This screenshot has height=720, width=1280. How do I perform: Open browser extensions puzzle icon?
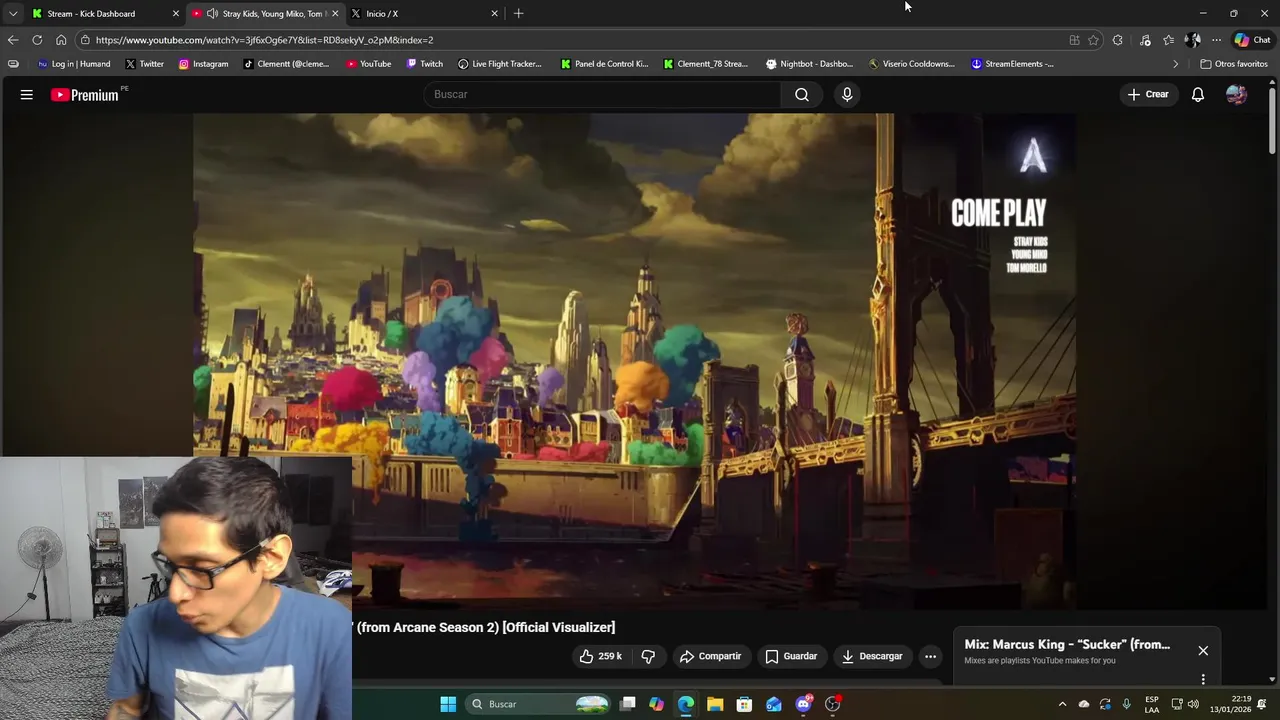[x=1118, y=40]
